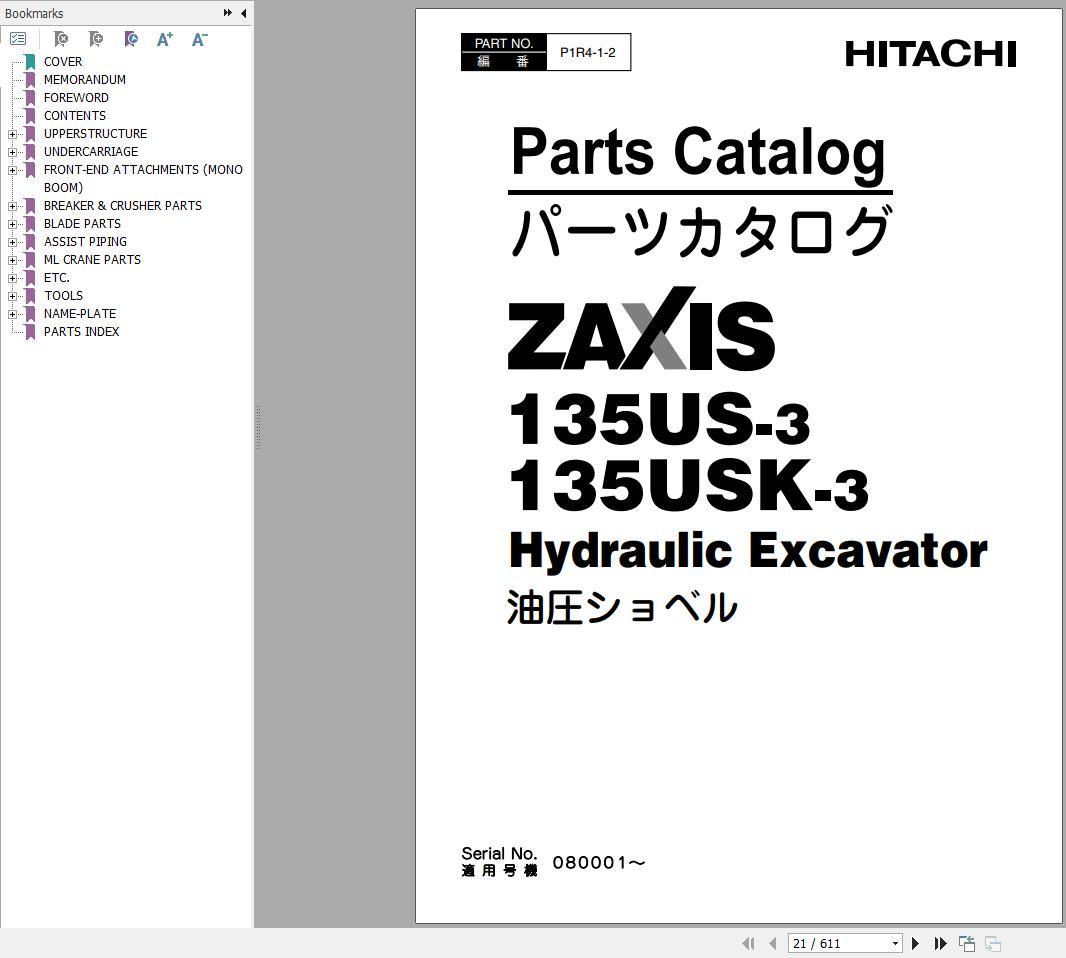Open the CONTENTS bookmark

[75, 116]
